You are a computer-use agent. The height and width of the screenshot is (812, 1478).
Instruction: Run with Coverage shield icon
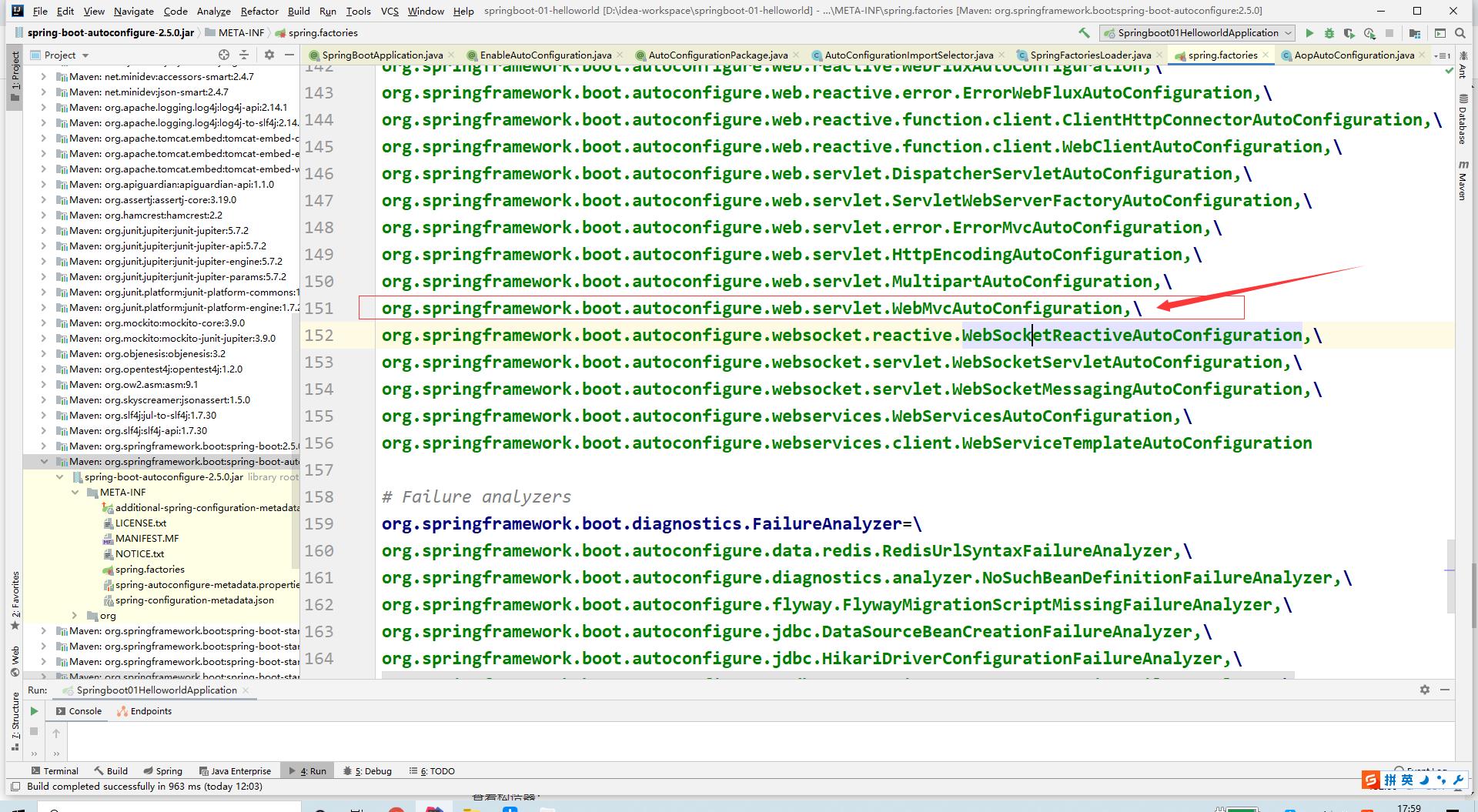pos(1349,33)
